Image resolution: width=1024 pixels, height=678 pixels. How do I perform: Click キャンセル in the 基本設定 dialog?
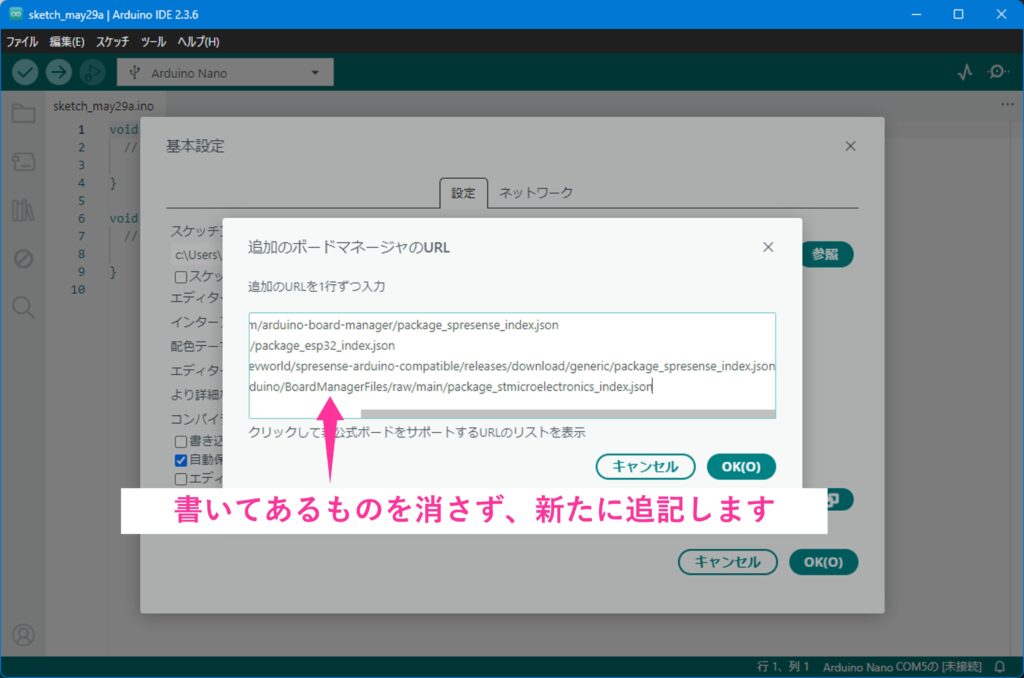coord(728,562)
